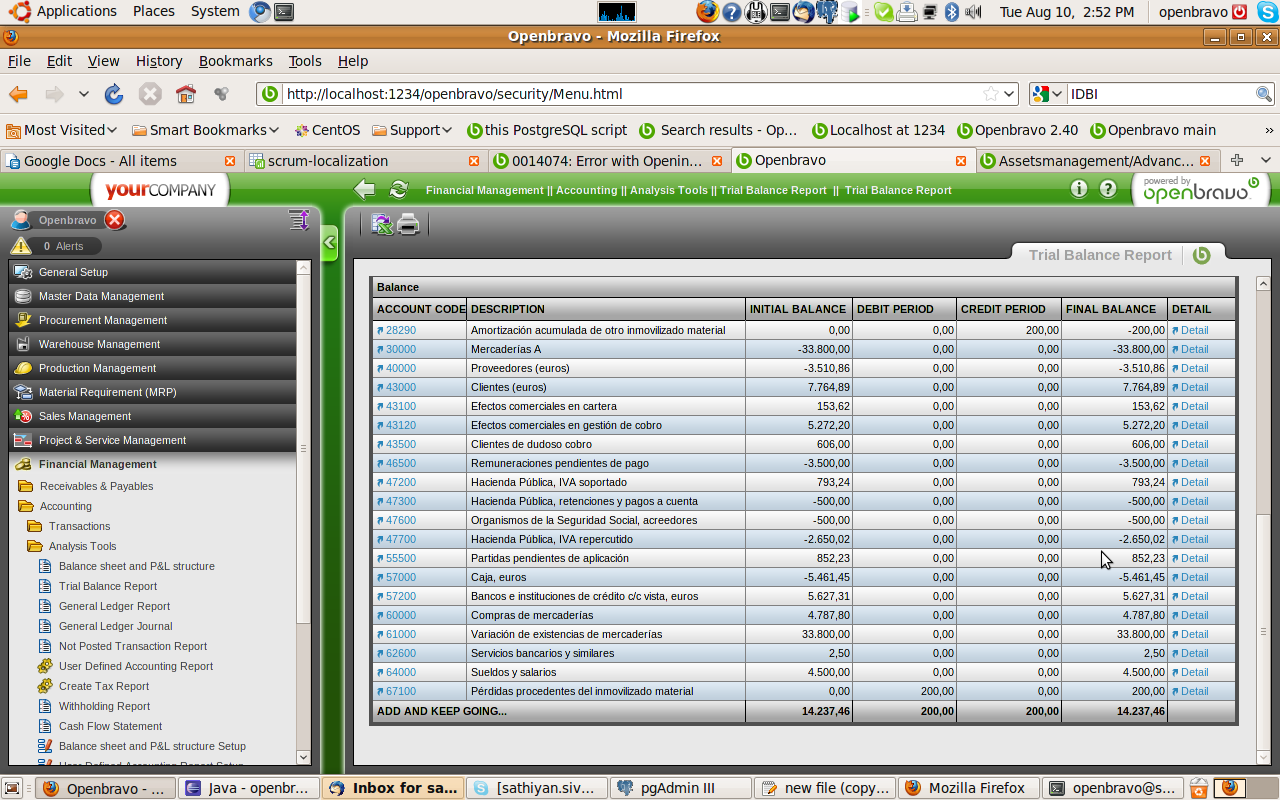1280x800 pixels.
Task: Open the About info icon
Action: click(x=1078, y=189)
